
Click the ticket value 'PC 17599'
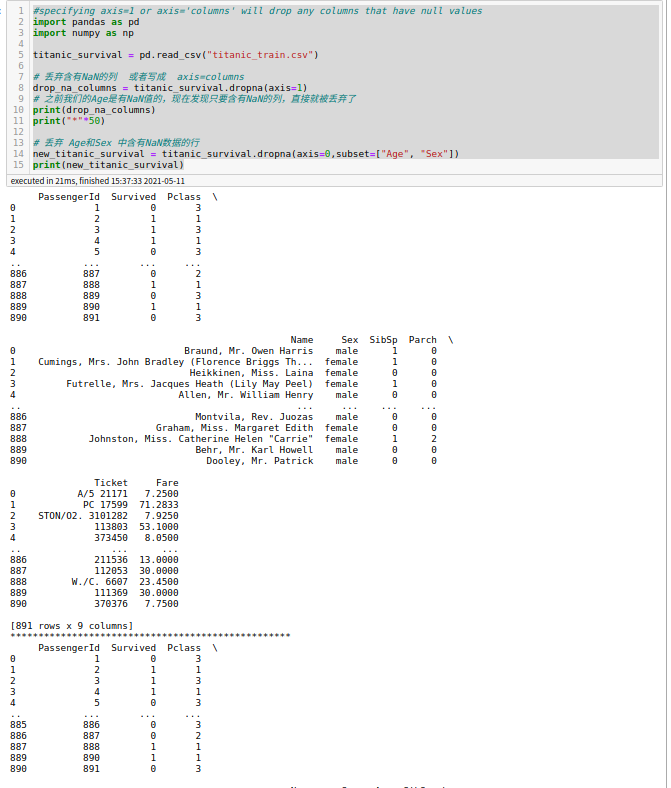[106, 505]
